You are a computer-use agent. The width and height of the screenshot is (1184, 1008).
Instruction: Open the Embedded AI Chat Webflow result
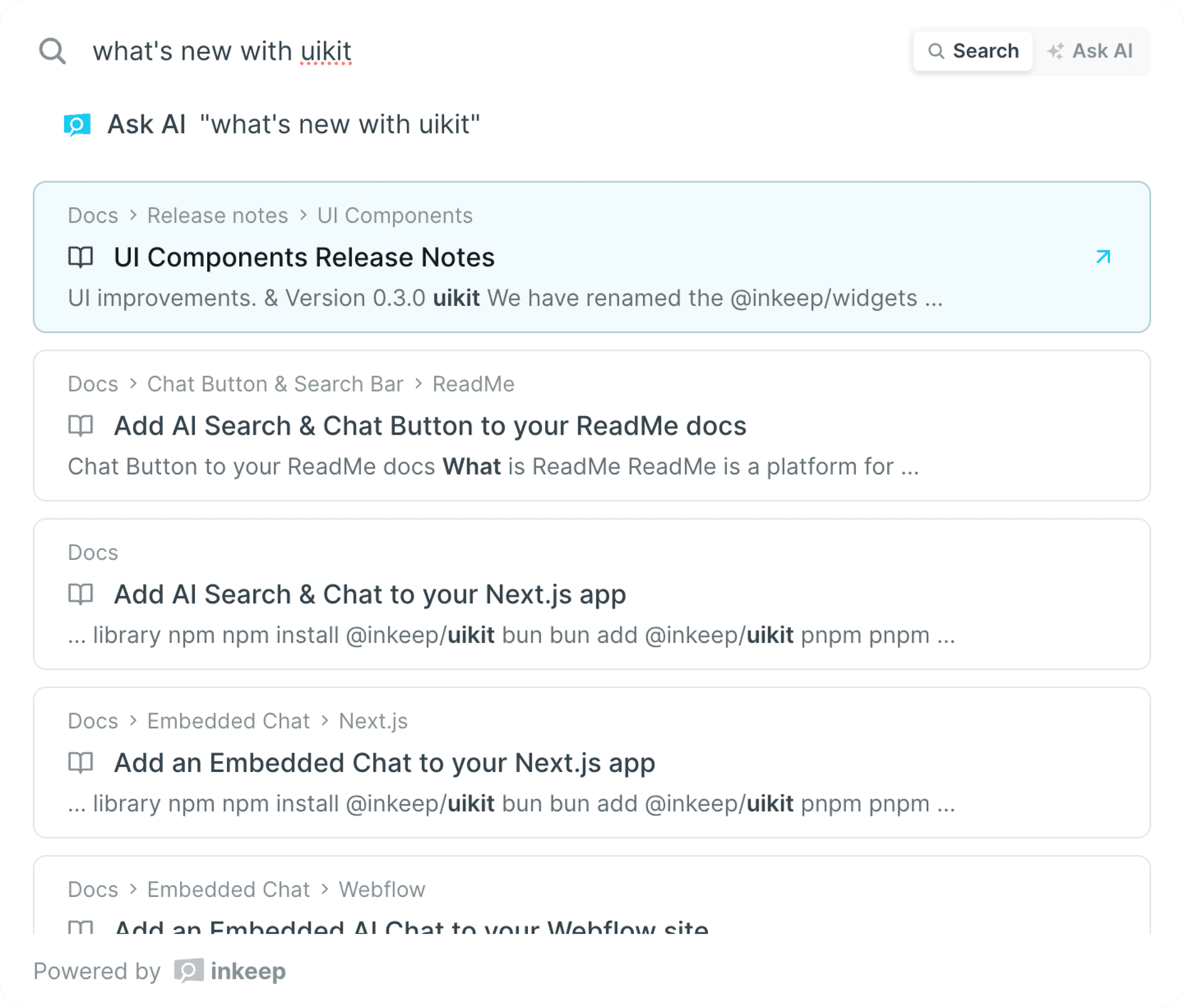[x=411, y=925]
